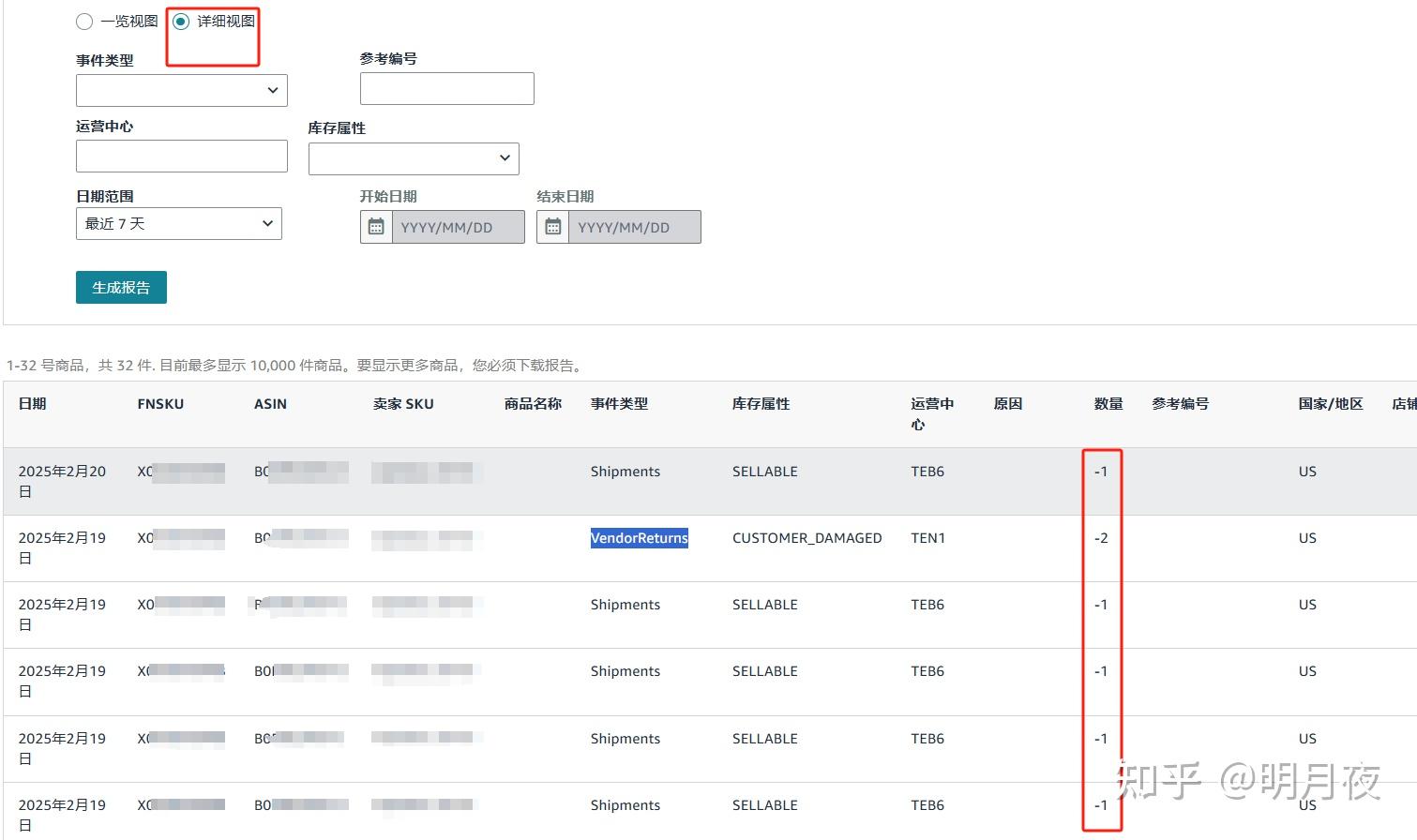Open the 库存属性 dropdown
Image resolution: width=1417 pixels, height=840 pixels.
point(413,158)
